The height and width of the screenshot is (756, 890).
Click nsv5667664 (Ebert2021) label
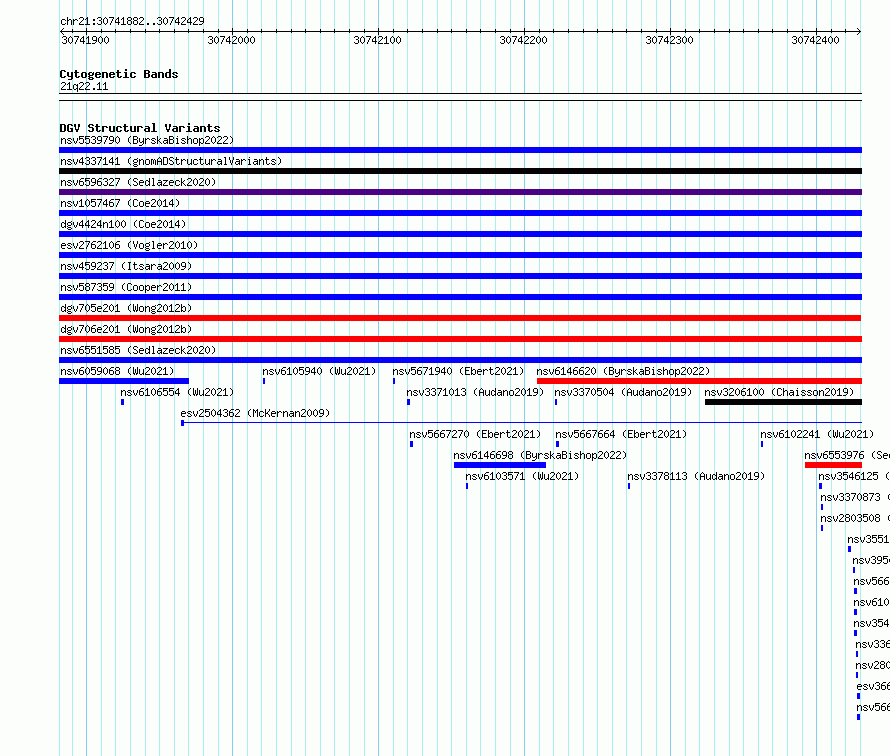(x=621, y=434)
